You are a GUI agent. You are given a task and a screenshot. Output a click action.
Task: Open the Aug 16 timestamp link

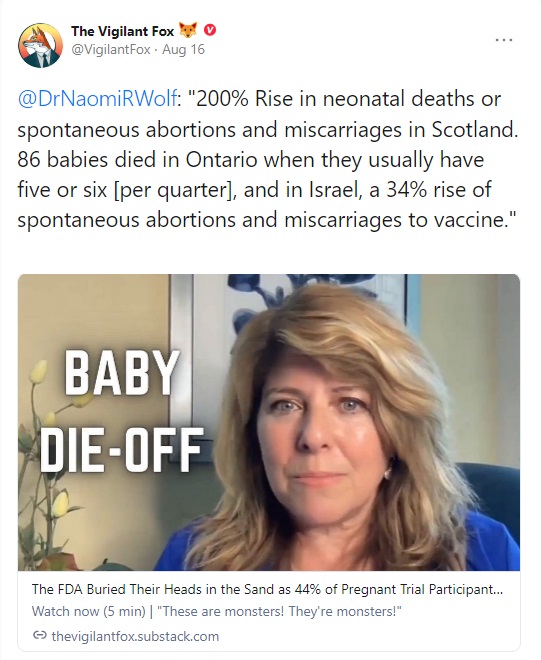point(184,50)
